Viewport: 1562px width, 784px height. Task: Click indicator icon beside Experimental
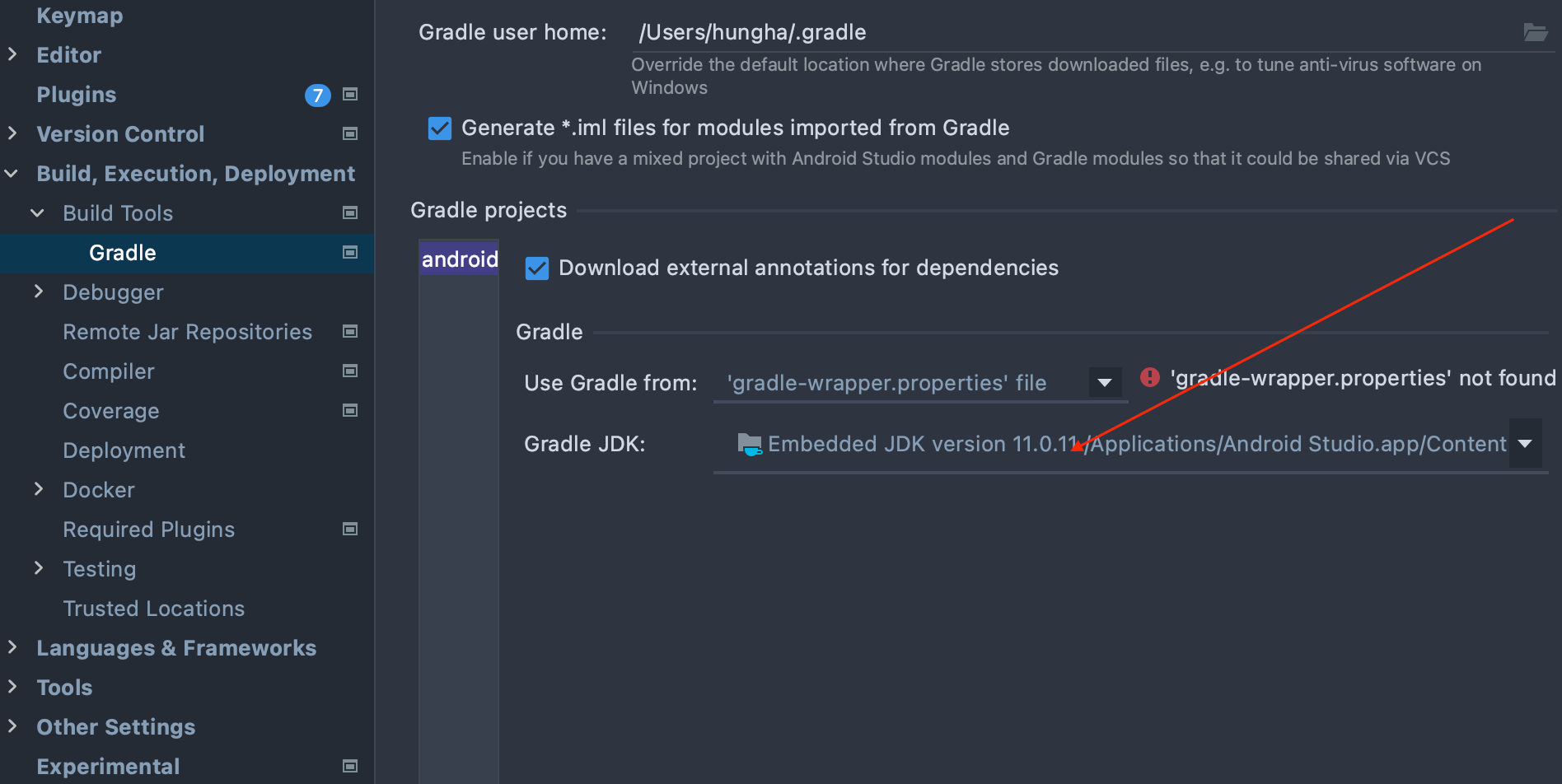click(x=349, y=766)
